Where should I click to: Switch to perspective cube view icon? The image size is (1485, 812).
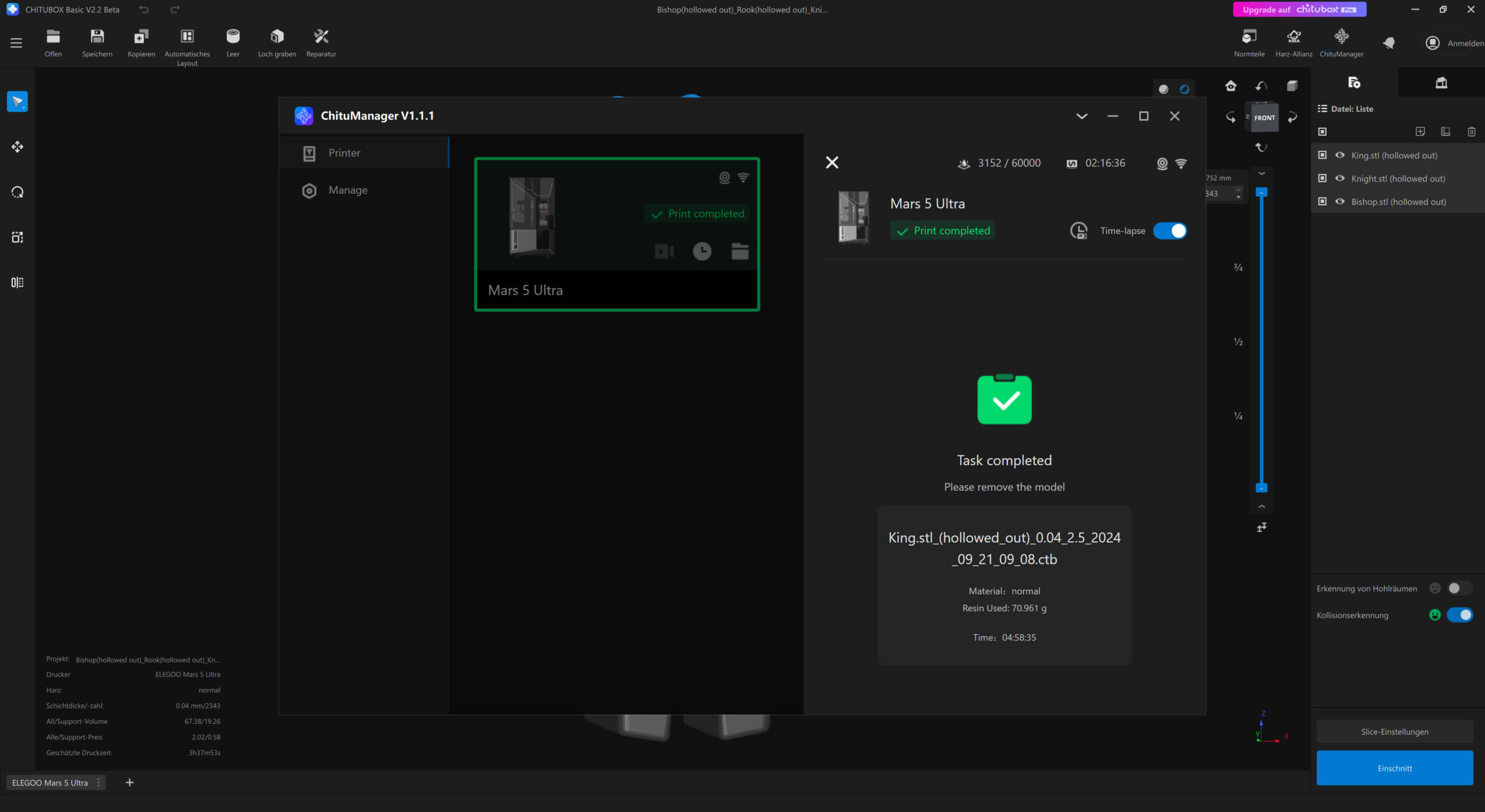click(x=1292, y=86)
